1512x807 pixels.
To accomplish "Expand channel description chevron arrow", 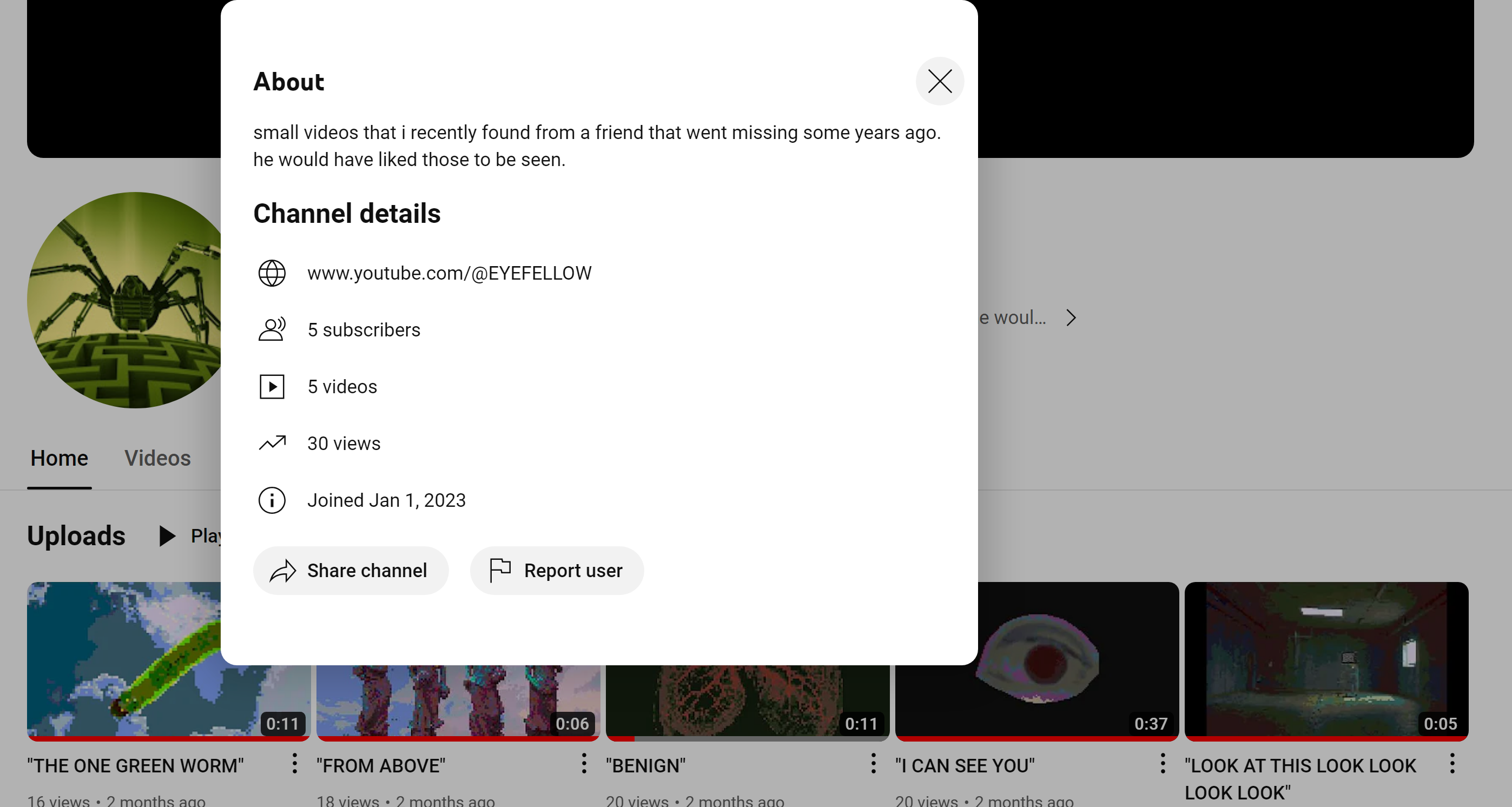I will point(1071,318).
